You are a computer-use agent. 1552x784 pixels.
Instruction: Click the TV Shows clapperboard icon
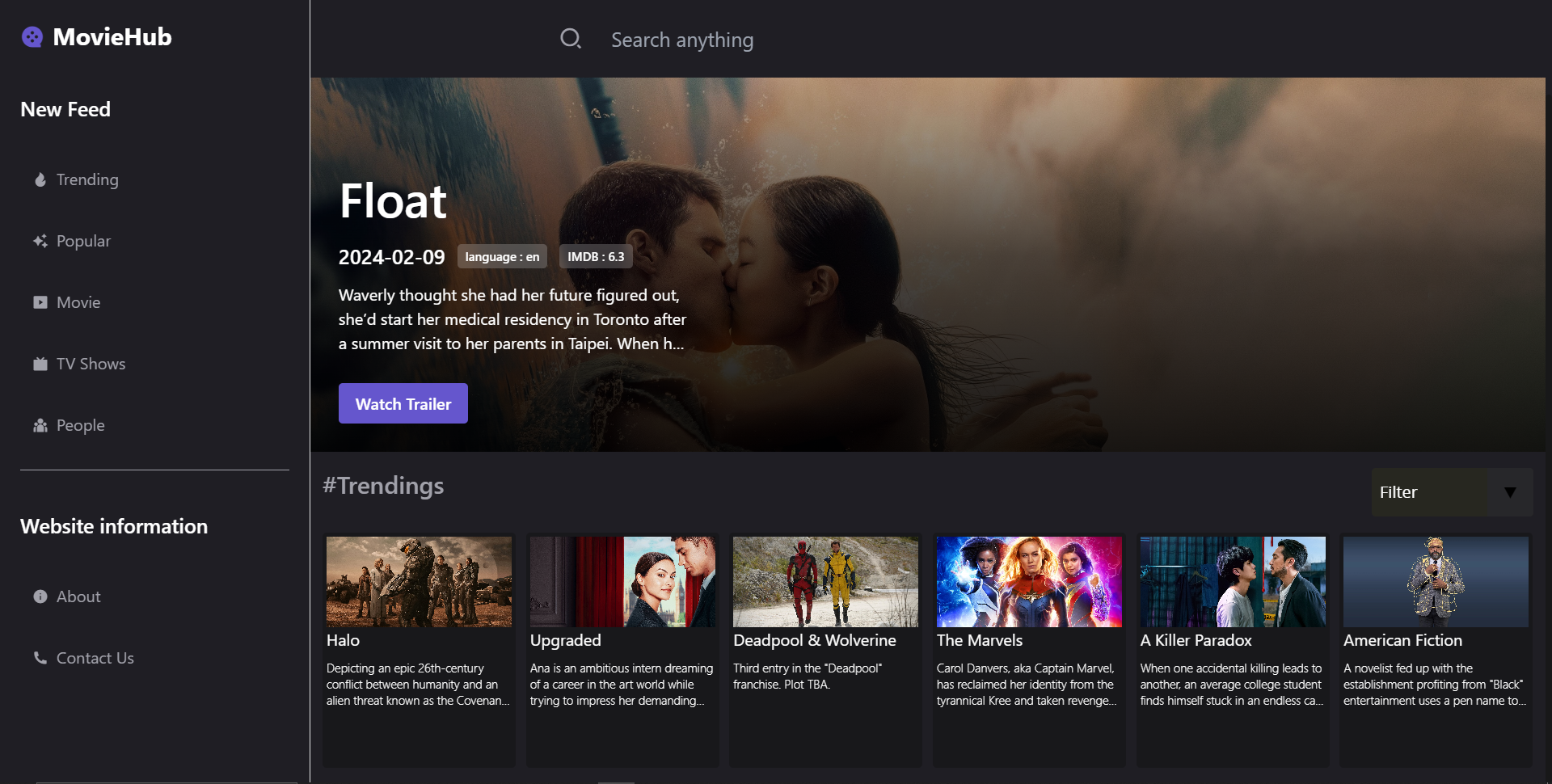40,364
